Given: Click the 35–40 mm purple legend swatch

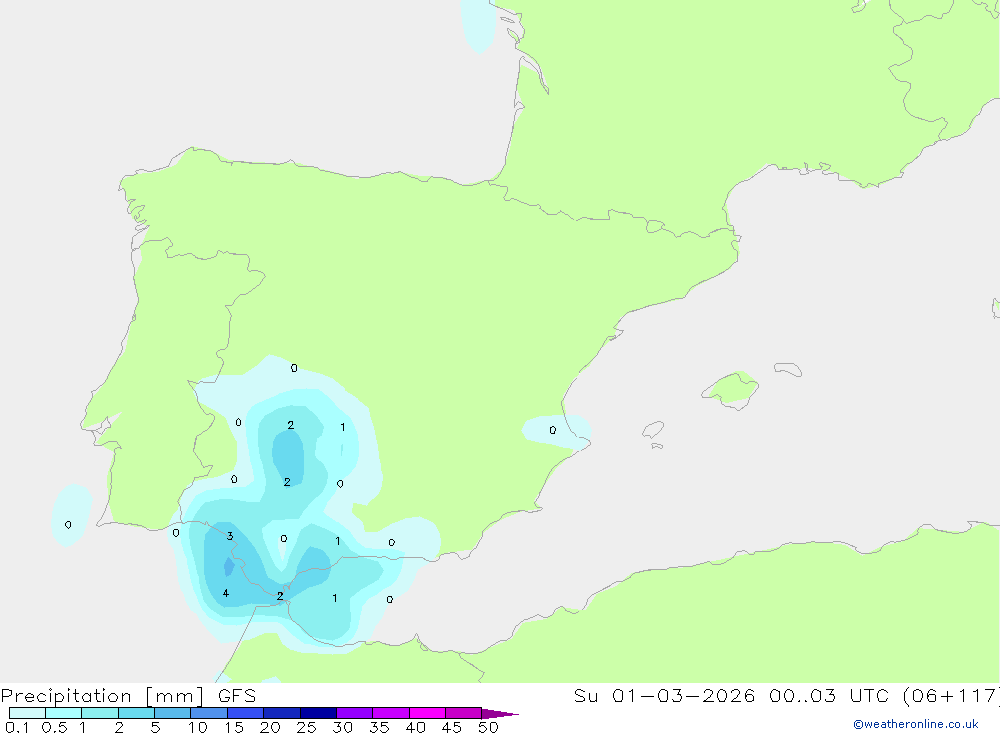Looking at the screenshot, I should tap(390, 713).
